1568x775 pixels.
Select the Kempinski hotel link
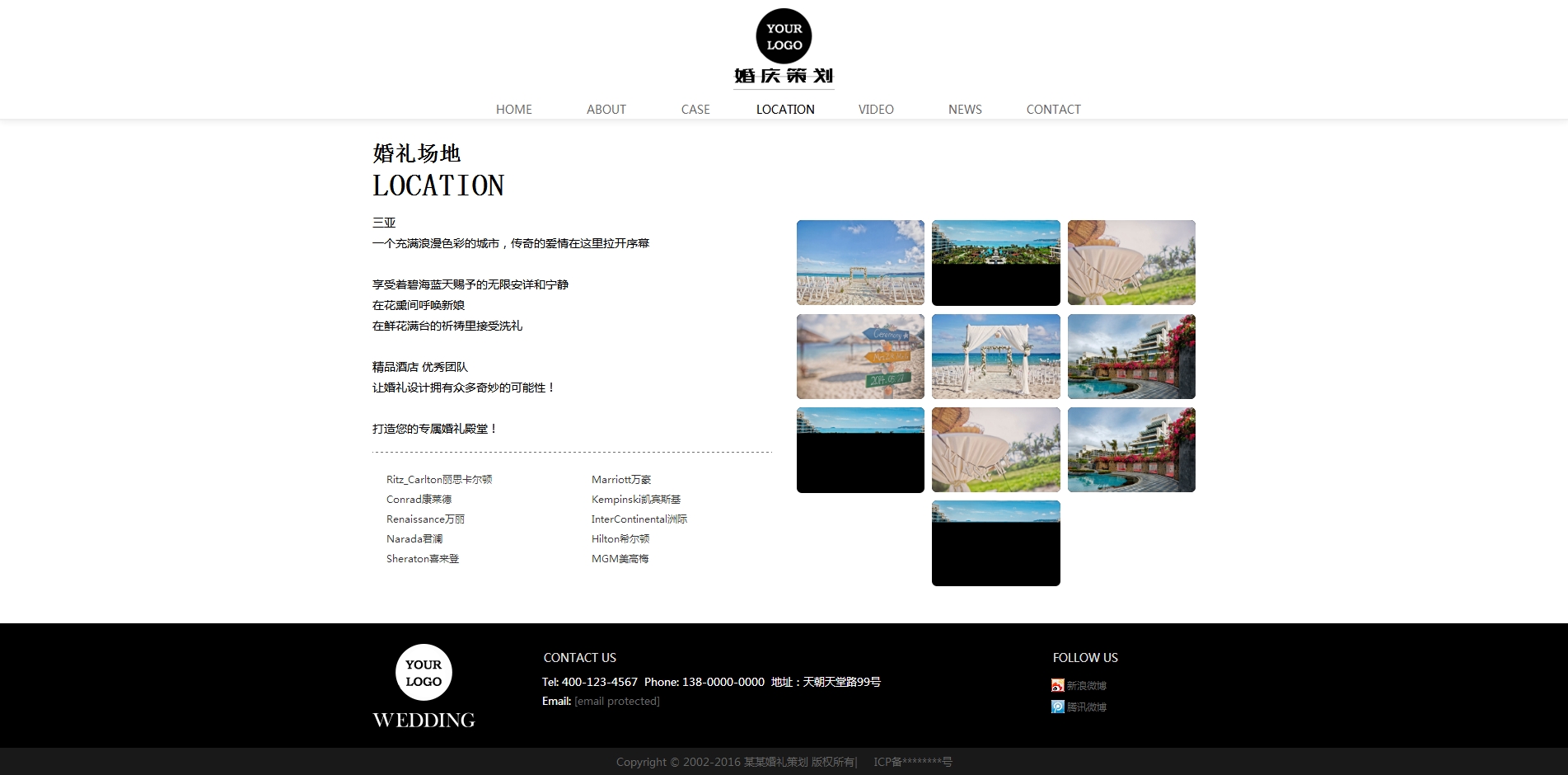tap(635, 499)
